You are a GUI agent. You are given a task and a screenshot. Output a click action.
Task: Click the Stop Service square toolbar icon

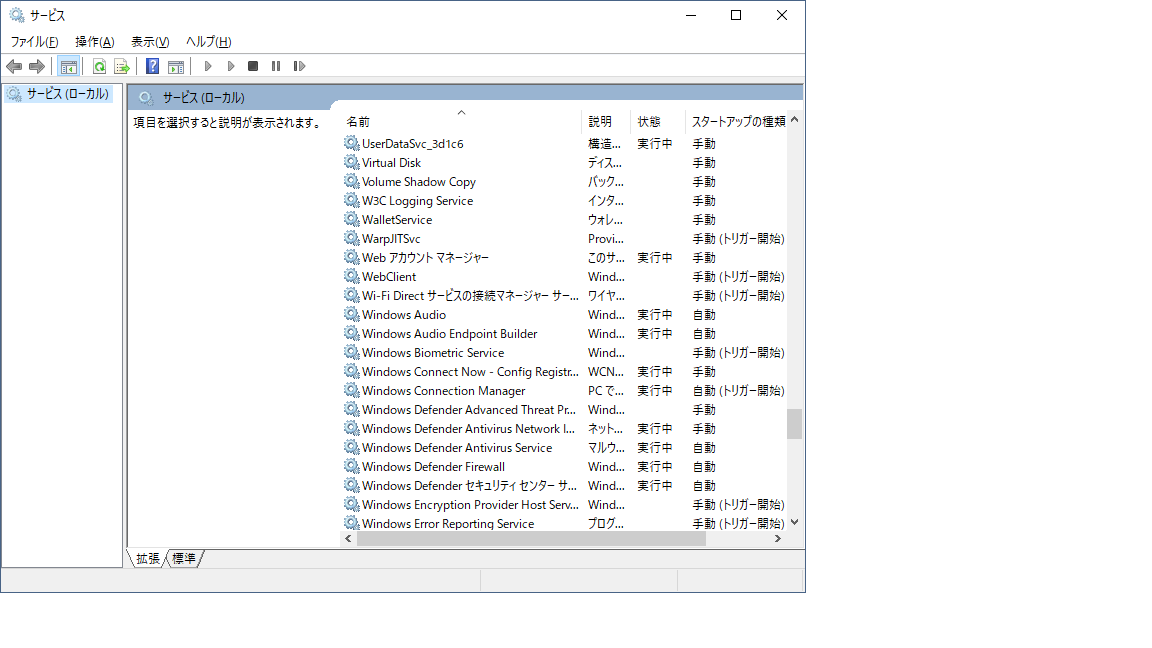pos(253,66)
